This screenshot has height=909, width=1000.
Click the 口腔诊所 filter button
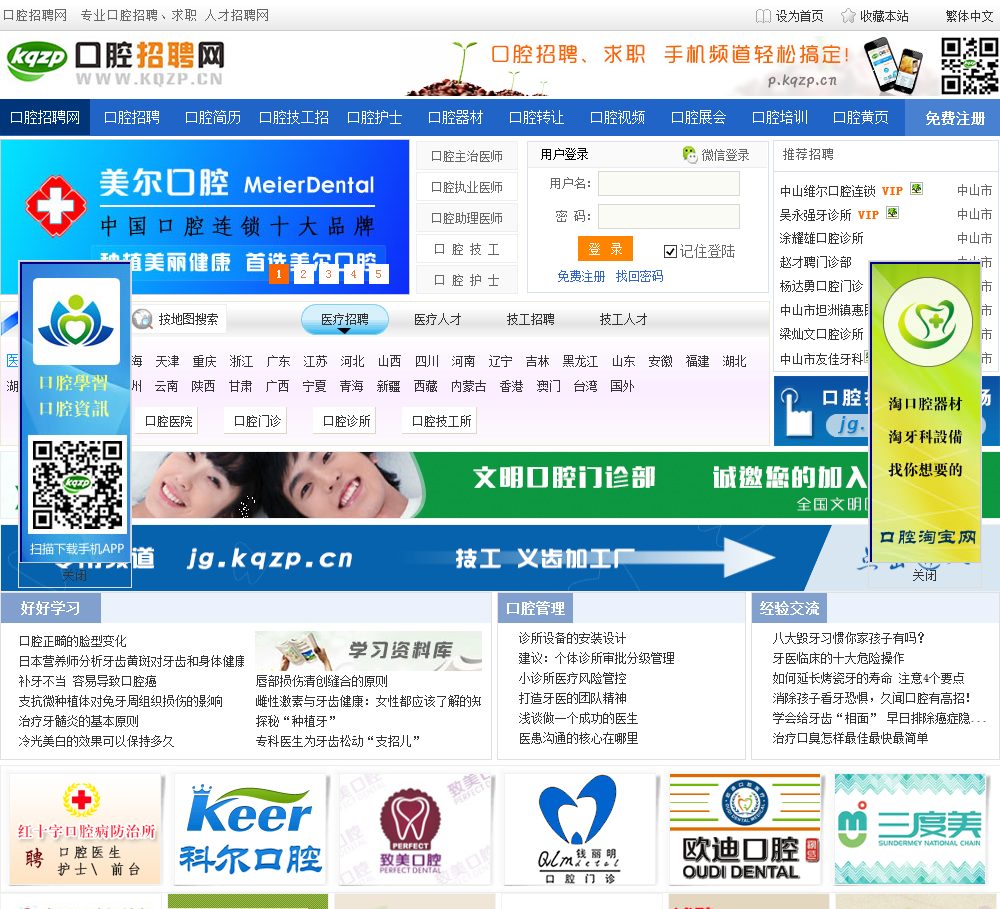(346, 421)
